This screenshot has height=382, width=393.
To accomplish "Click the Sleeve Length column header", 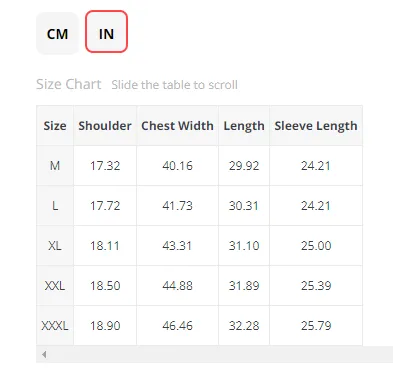I will (x=316, y=126).
